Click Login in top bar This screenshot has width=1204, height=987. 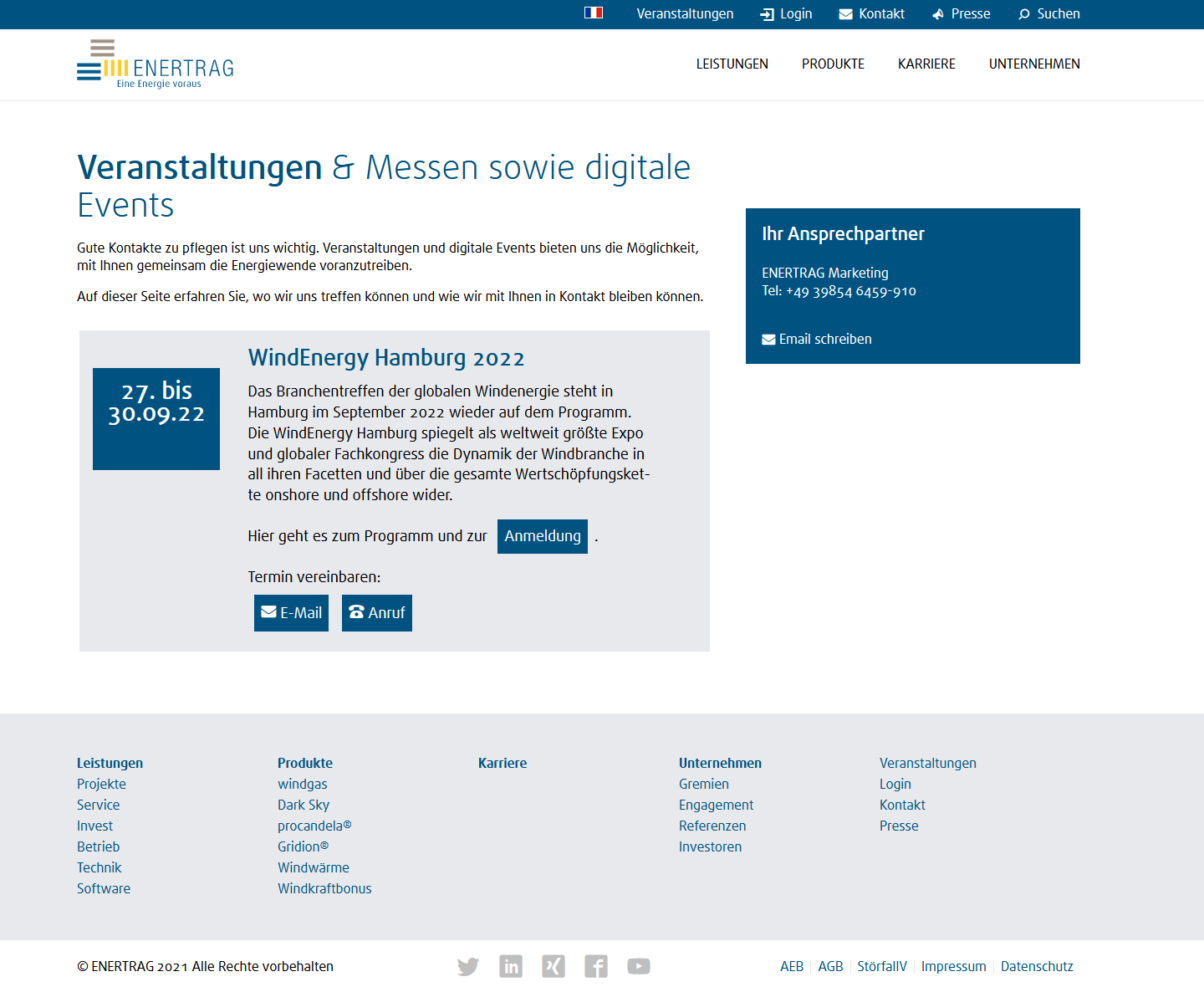click(x=786, y=13)
